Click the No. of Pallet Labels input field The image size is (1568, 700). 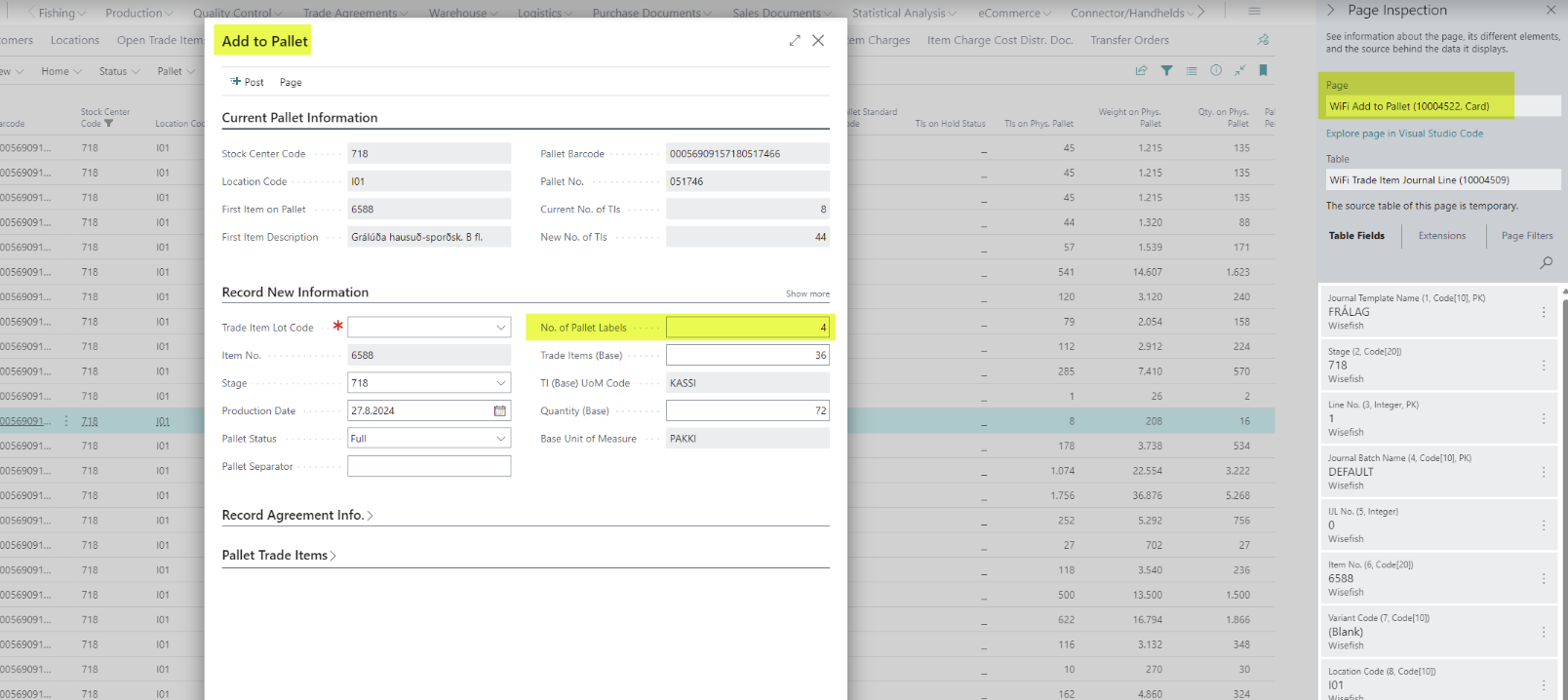[x=747, y=328]
